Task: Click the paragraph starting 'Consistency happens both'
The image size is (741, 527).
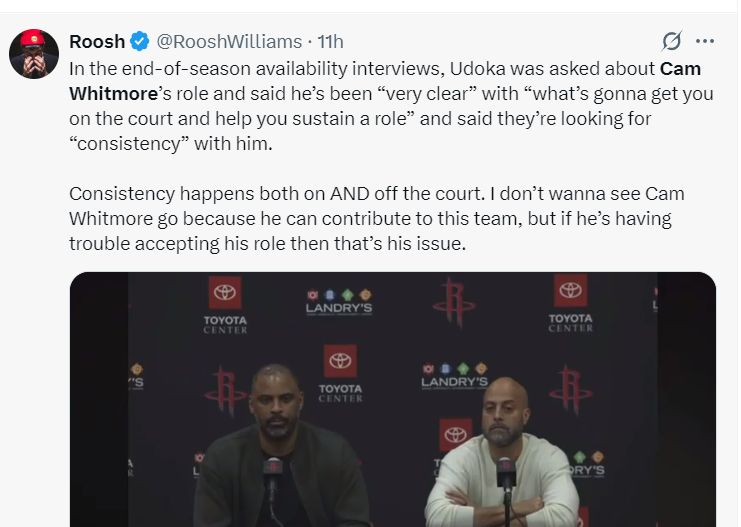Action: (x=377, y=219)
